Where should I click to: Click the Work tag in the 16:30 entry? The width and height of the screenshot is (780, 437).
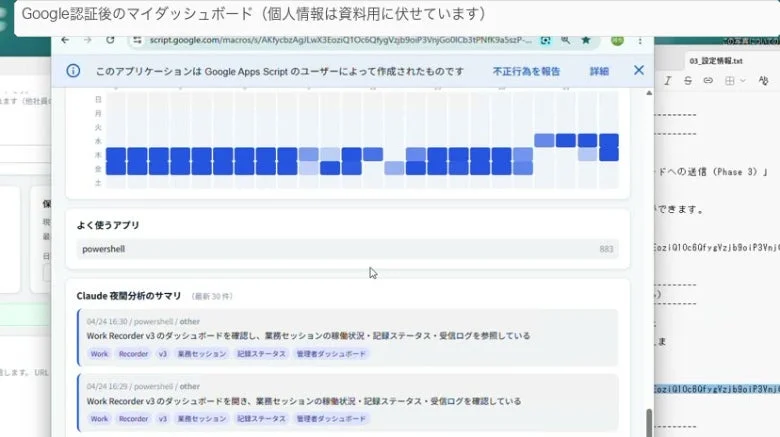click(99, 354)
